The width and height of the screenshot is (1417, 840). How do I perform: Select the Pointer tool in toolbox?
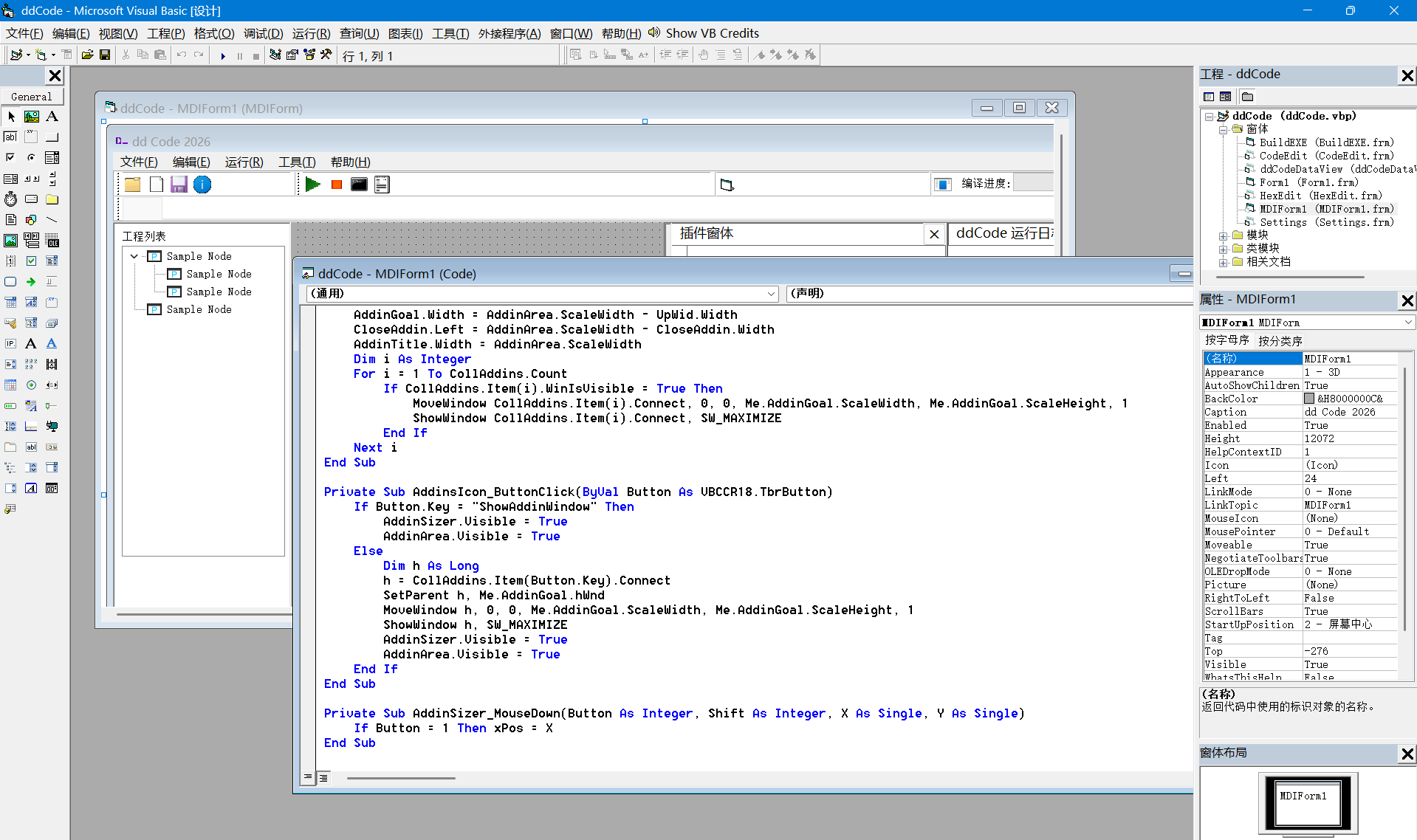(x=11, y=117)
